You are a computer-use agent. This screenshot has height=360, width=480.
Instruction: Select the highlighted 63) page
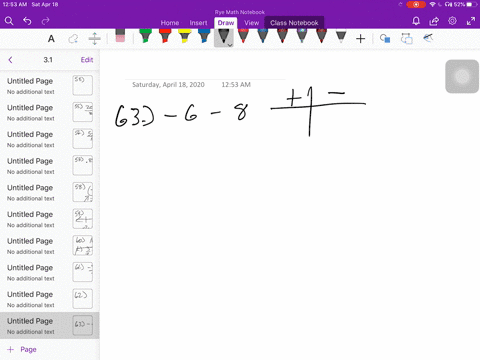(50, 326)
